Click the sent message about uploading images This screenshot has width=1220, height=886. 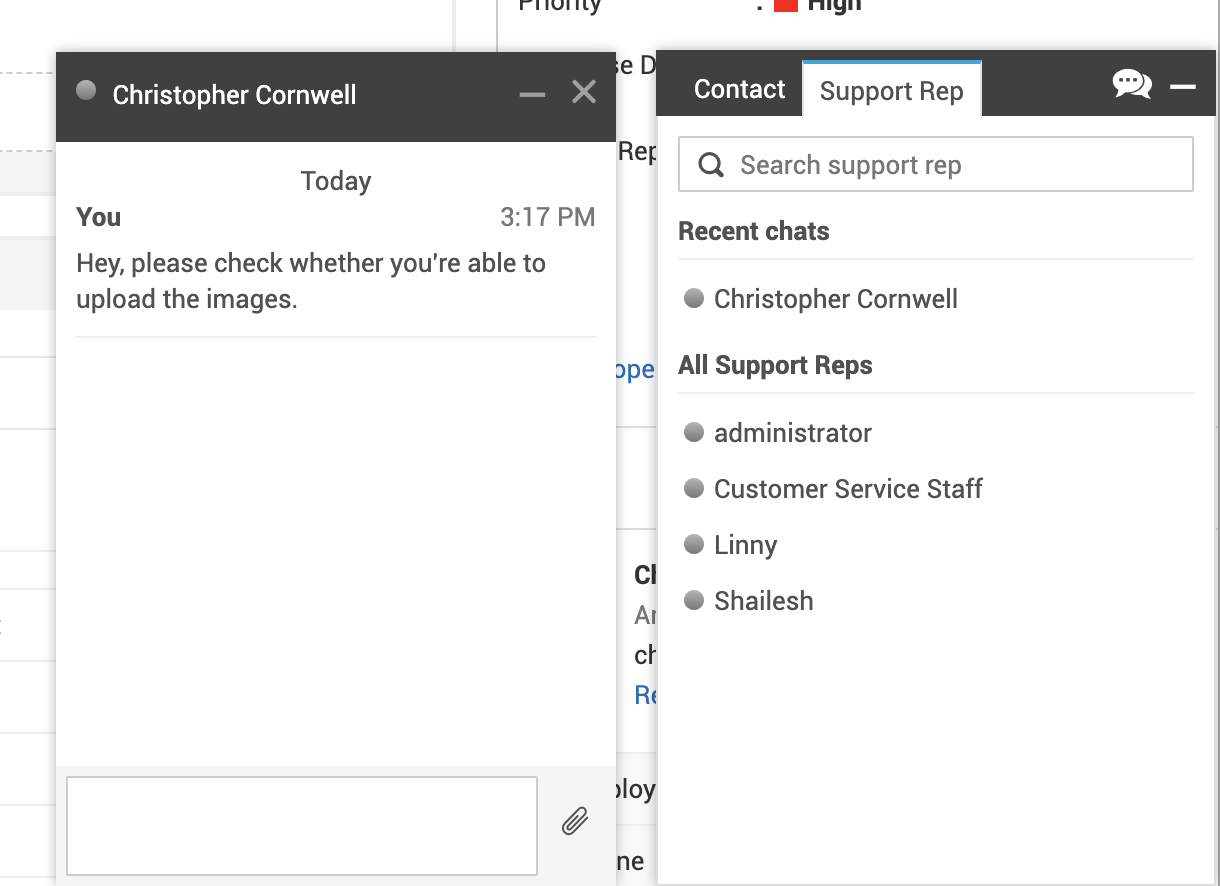(x=311, y=281)
